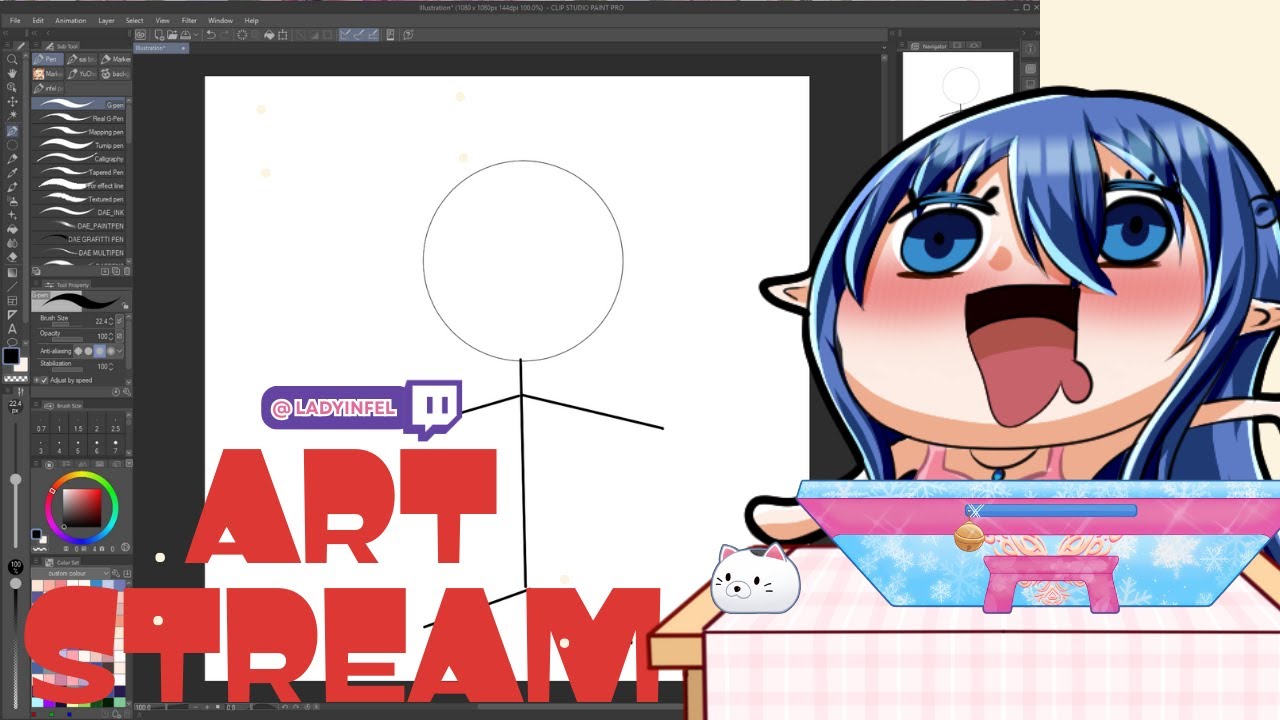Select the Zoom magnifier tool
Image resolution: width=1280 pixels, height=720 pixels.
(x=12, y=60)
